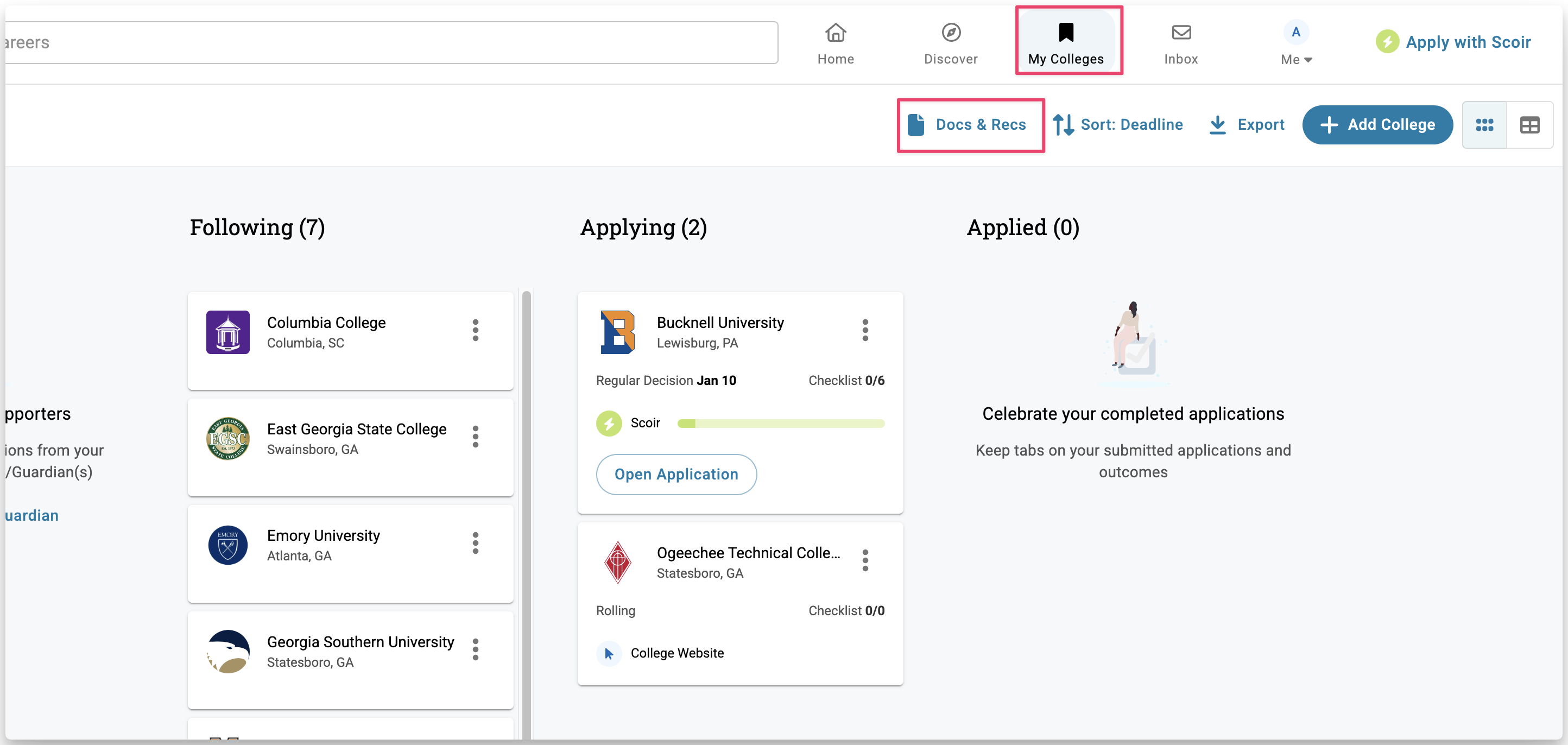Click the College Website link
Image resolution: width=1568 pixels, height=745 pixels.
click(x=676, y=653)
